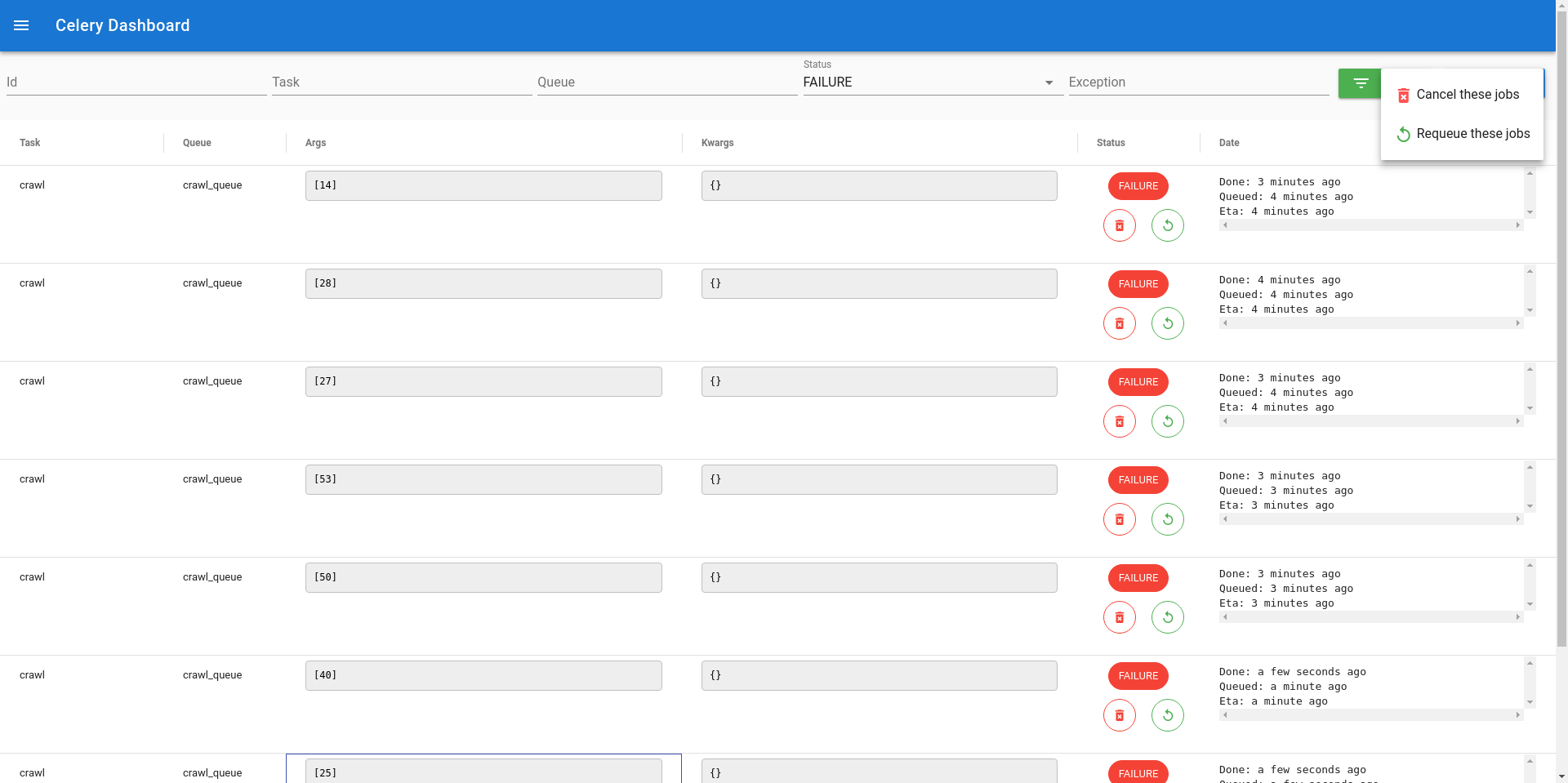Click the Date column header

pyautogui.click(x=1229, y=143)
